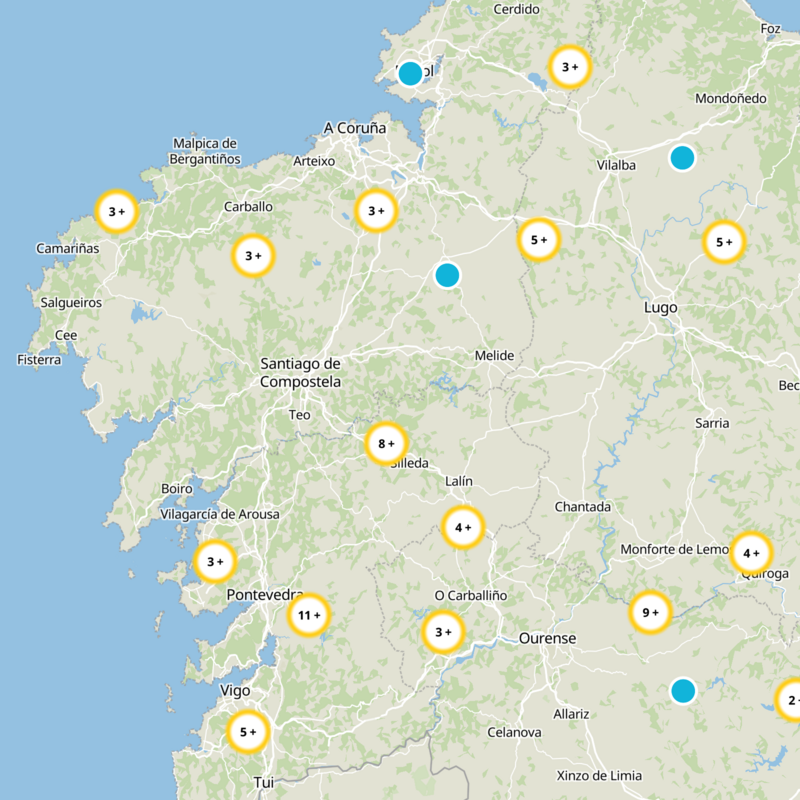Click the Salgueiros label
This screenshot has height=800, width=800.
71,303
